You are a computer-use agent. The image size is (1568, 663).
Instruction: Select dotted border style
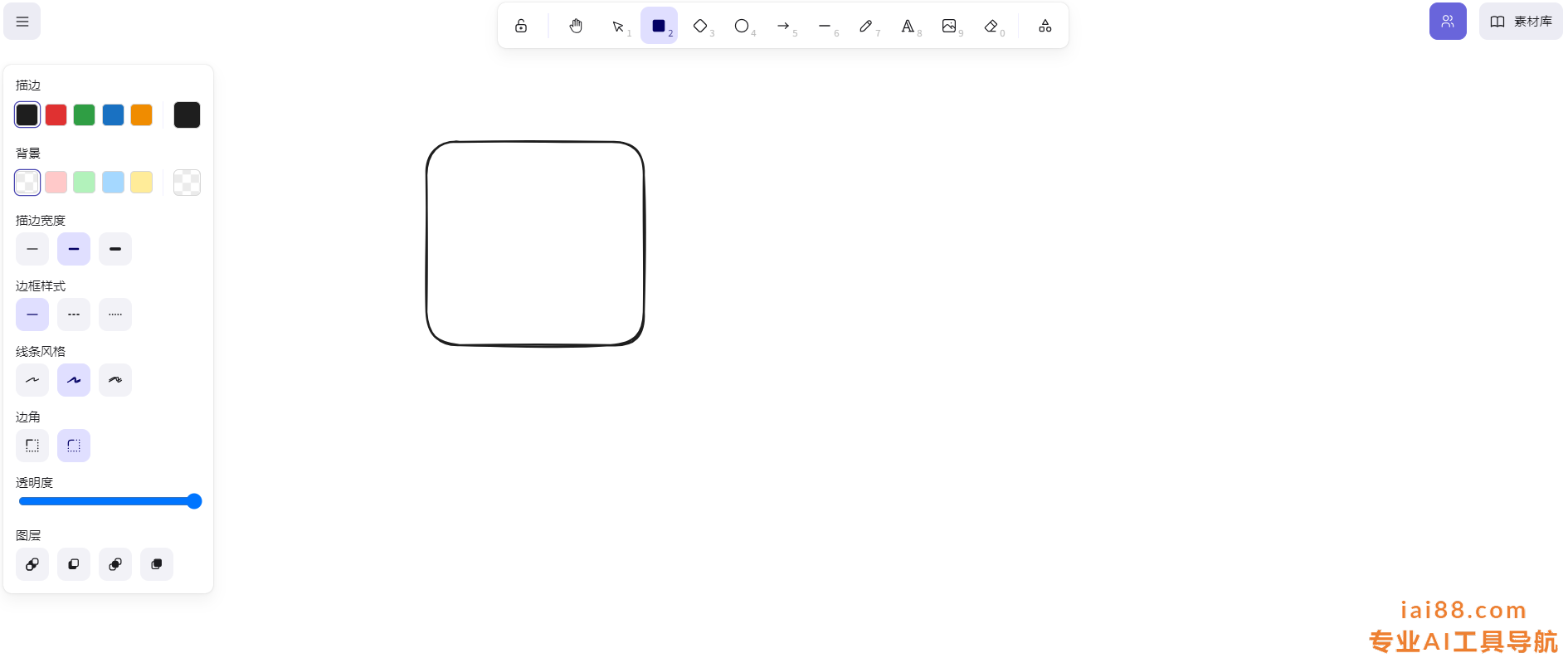coord(115,314)
